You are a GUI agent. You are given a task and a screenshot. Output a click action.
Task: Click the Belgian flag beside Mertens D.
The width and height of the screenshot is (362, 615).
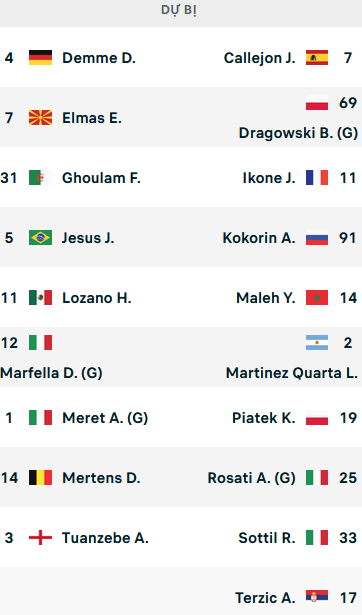pyautogui.click(x=40, y=478)
